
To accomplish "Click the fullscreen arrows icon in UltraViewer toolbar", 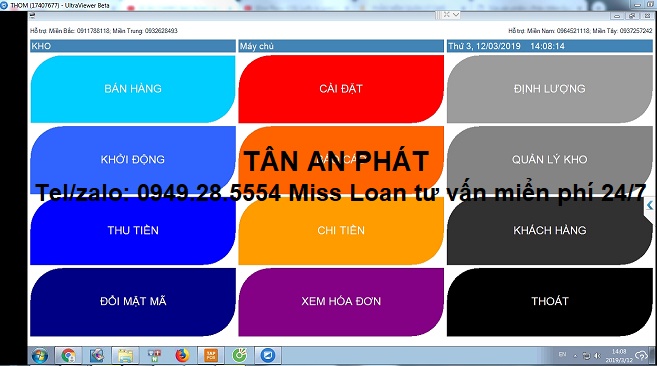I will coord(447,15).
